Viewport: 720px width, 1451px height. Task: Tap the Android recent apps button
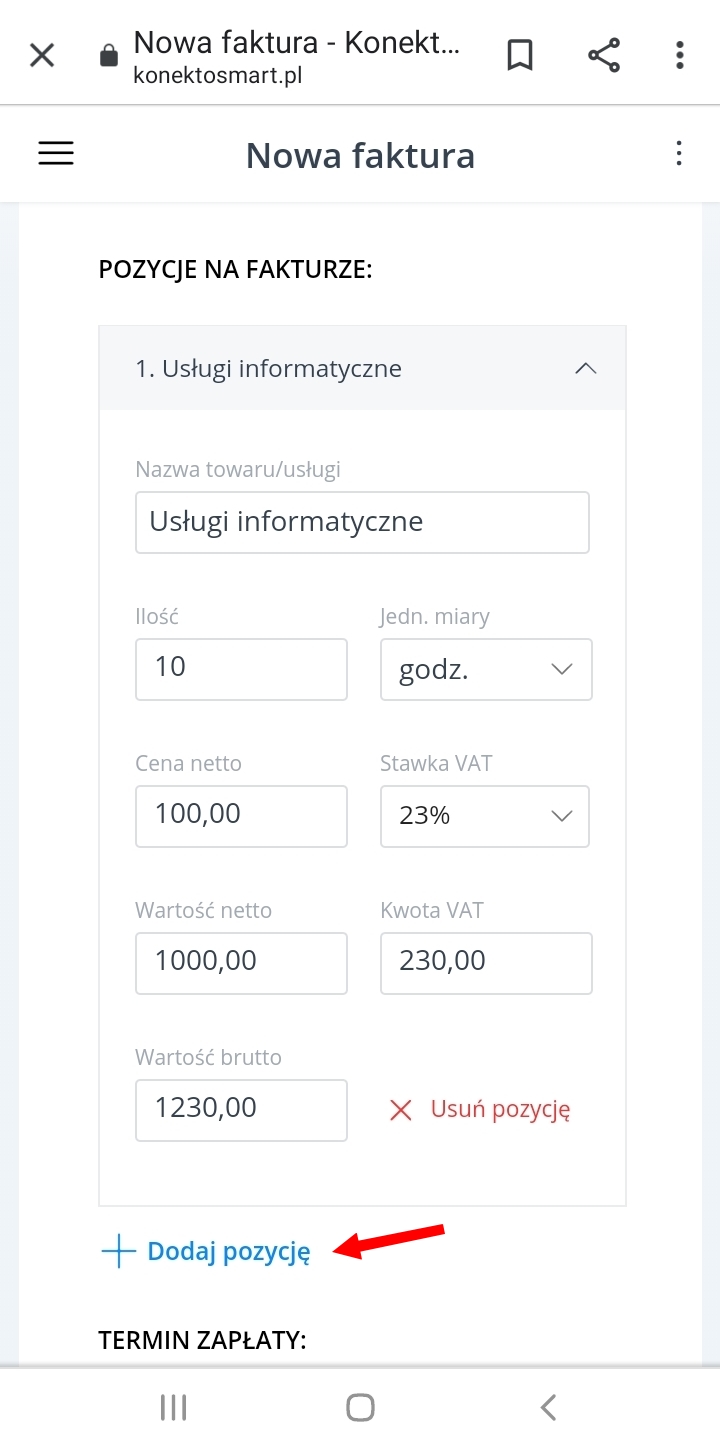(x=174, y=1408)
